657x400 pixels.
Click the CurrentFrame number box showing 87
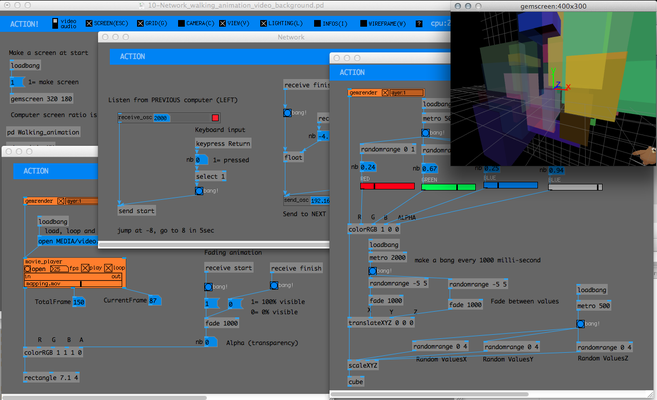[x=154, y=300]
